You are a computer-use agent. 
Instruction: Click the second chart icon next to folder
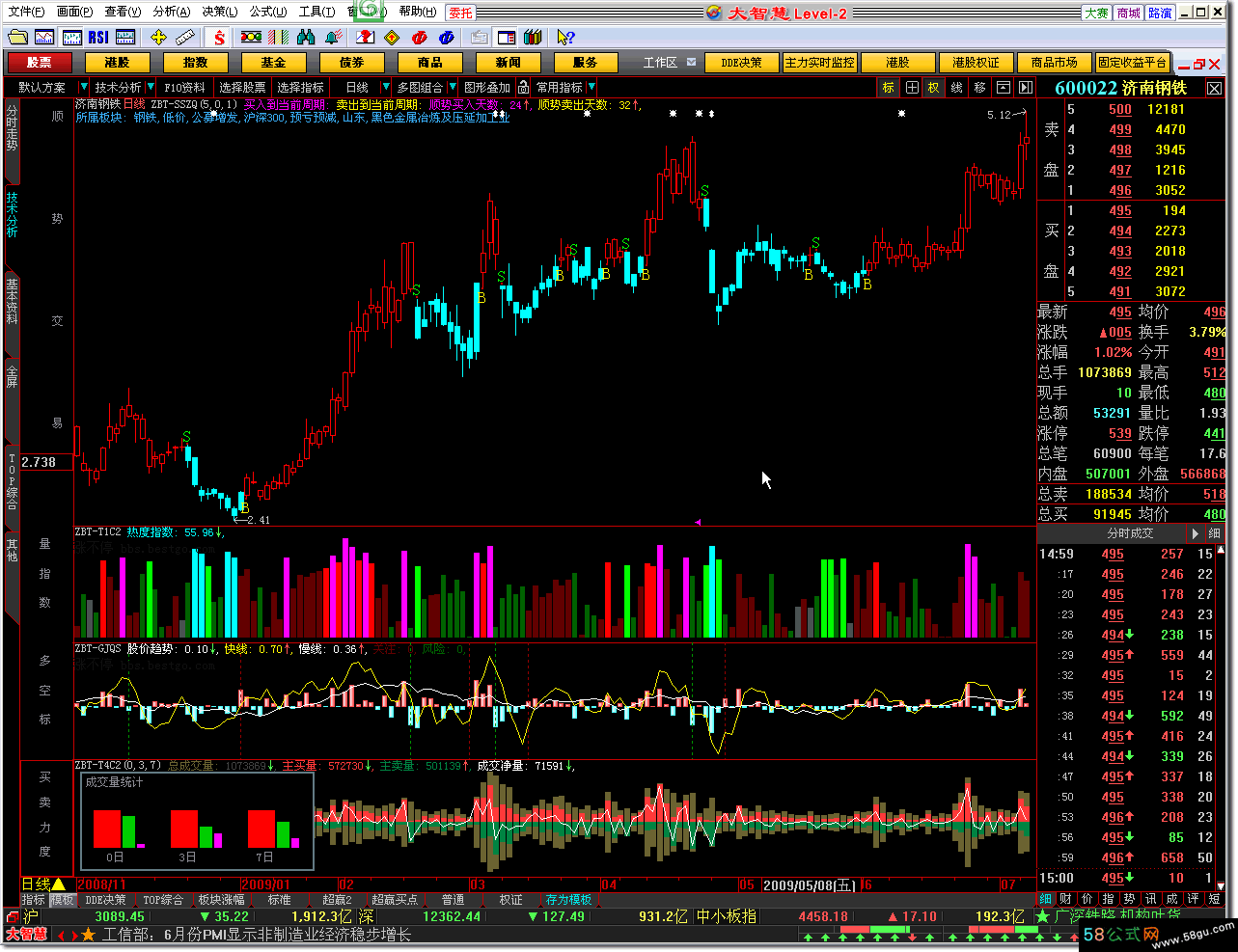coord(44,37)
